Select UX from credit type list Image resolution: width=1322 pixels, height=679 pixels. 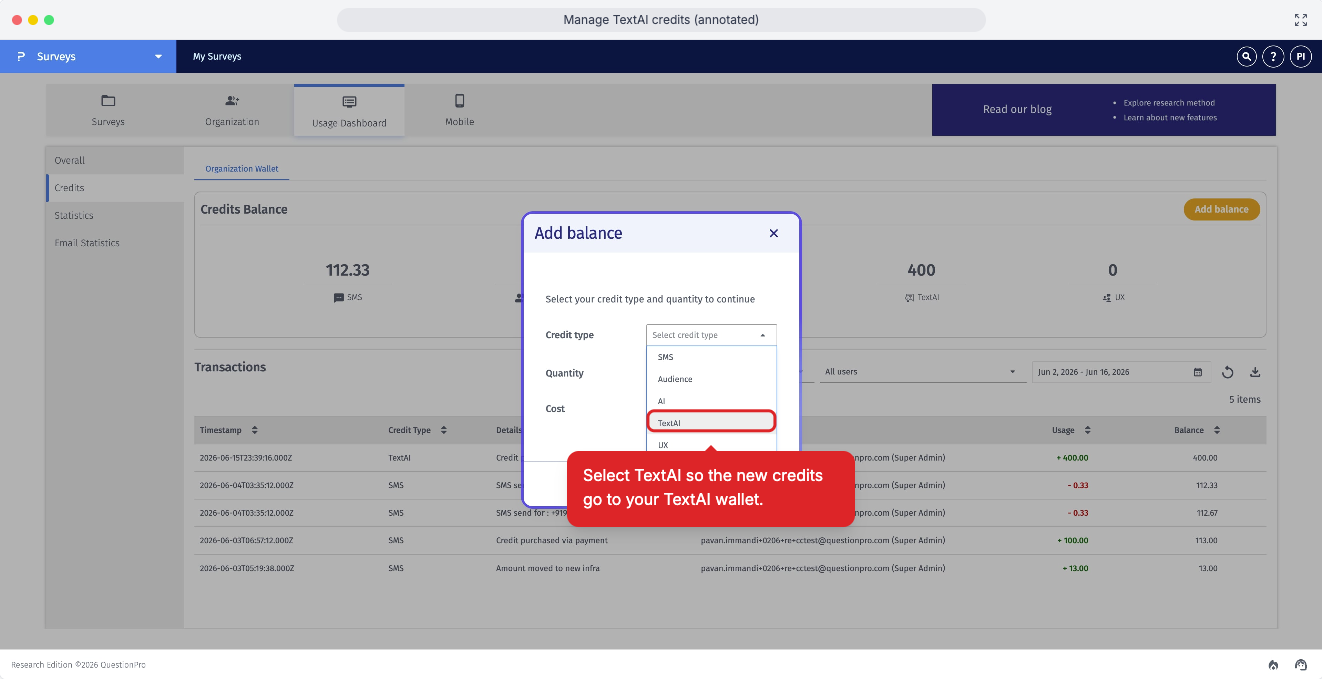click(x=711, y=444)
